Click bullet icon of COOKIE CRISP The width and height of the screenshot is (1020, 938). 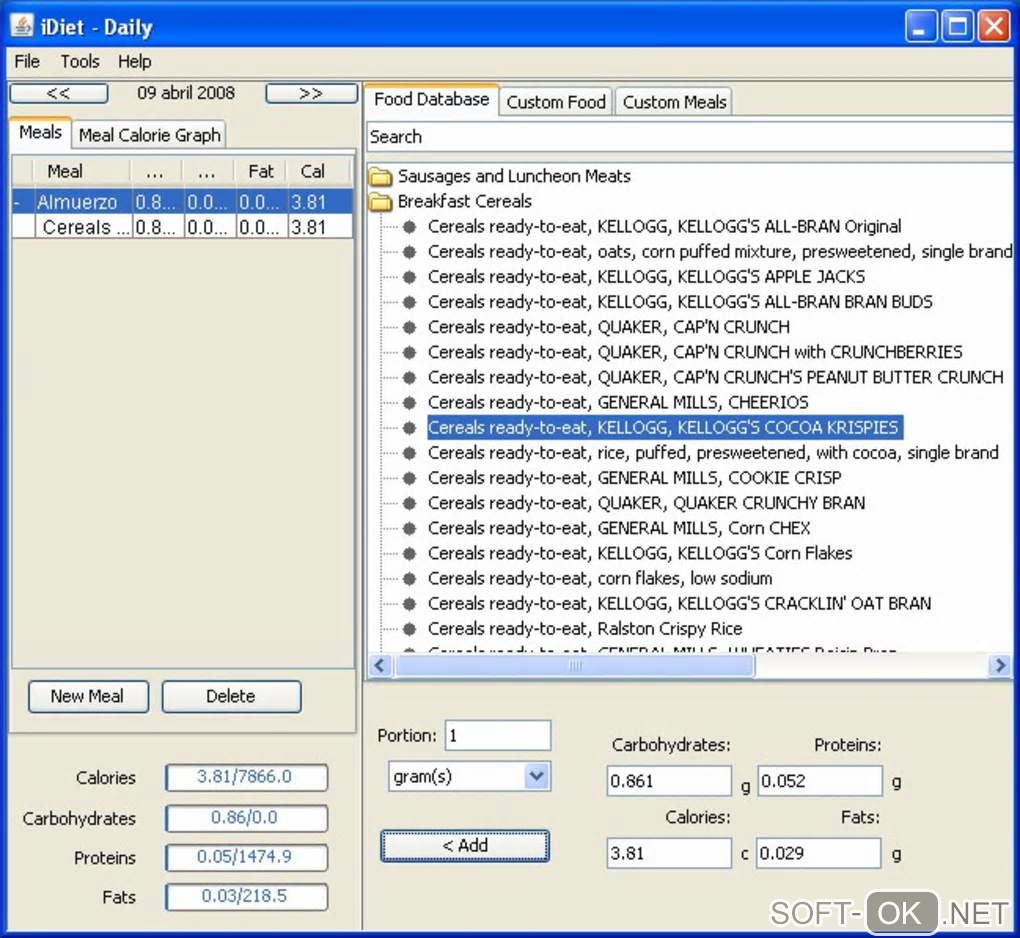[409, 478]
